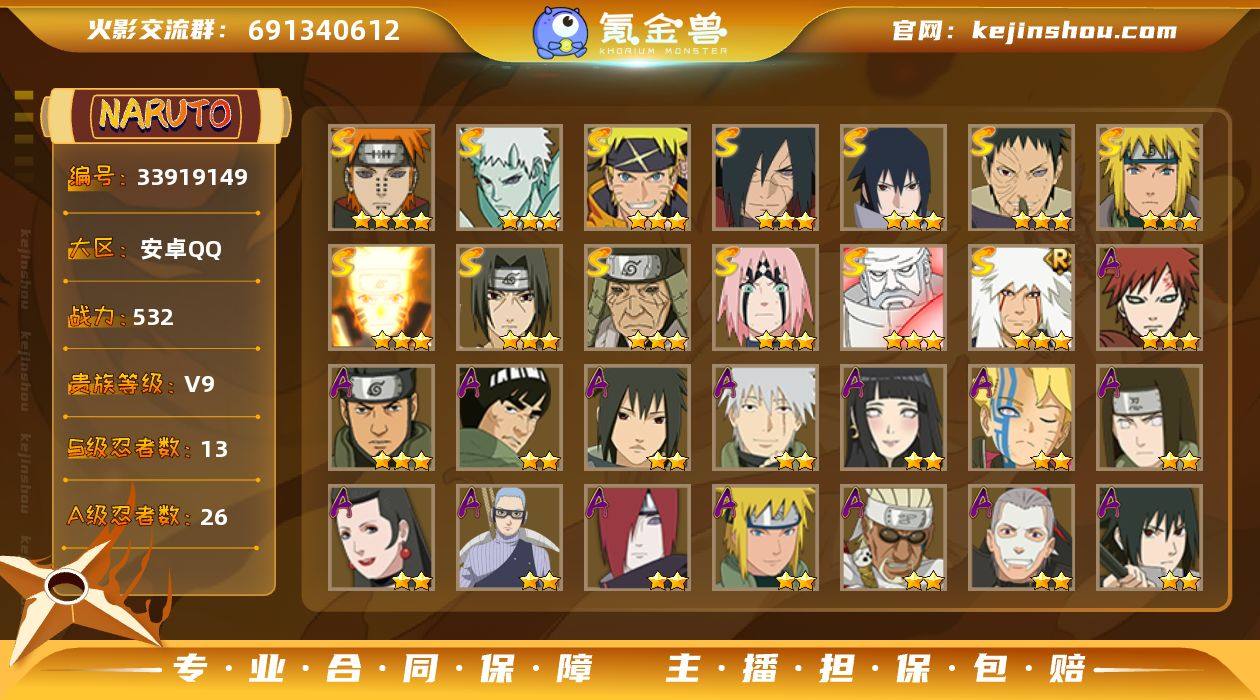Click the Pain character portrait with orange hair
Screen dimensions: 1260x700
[x=382, y=178]
